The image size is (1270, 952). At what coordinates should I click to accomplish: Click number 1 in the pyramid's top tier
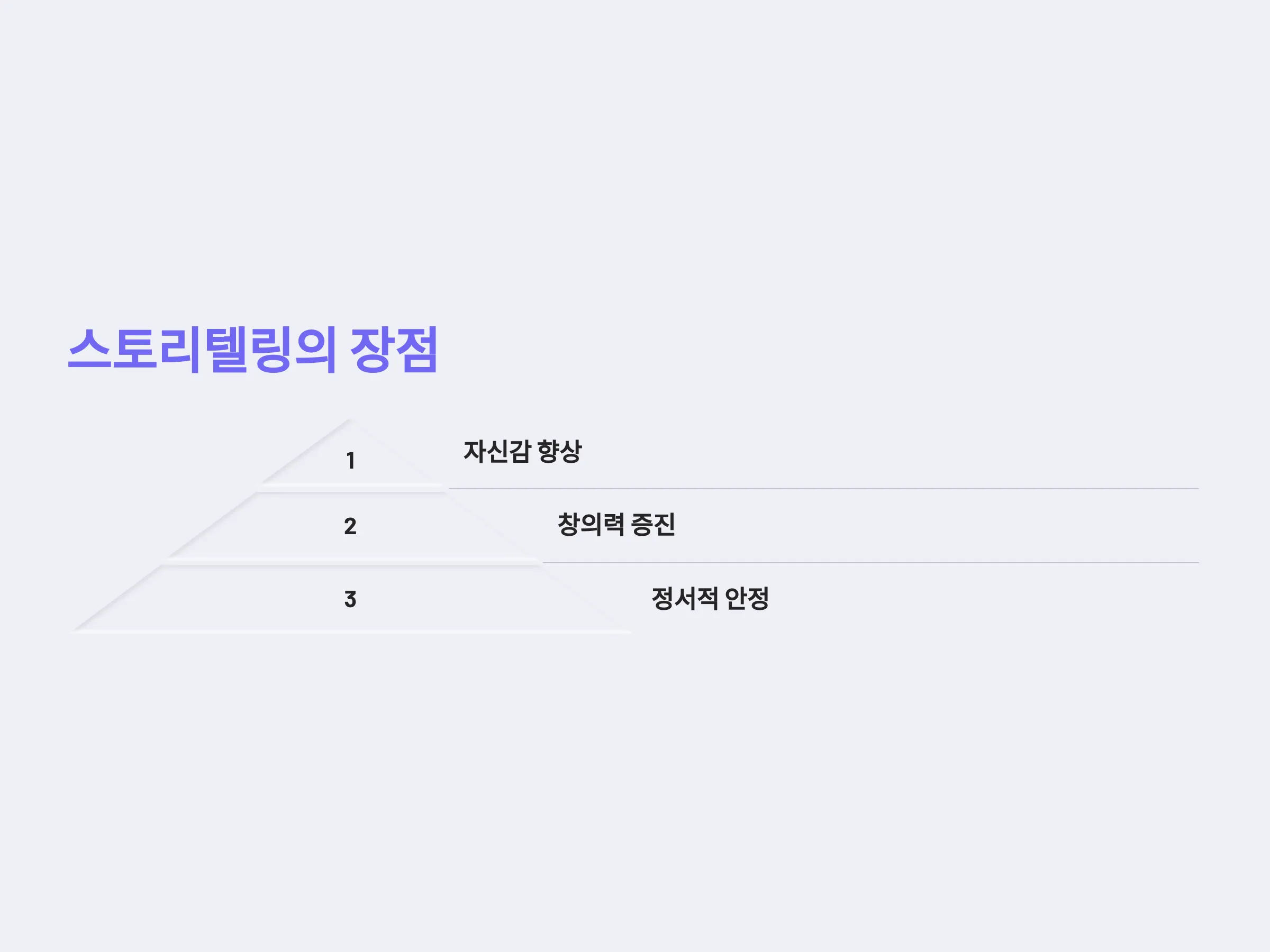point(350,461)
